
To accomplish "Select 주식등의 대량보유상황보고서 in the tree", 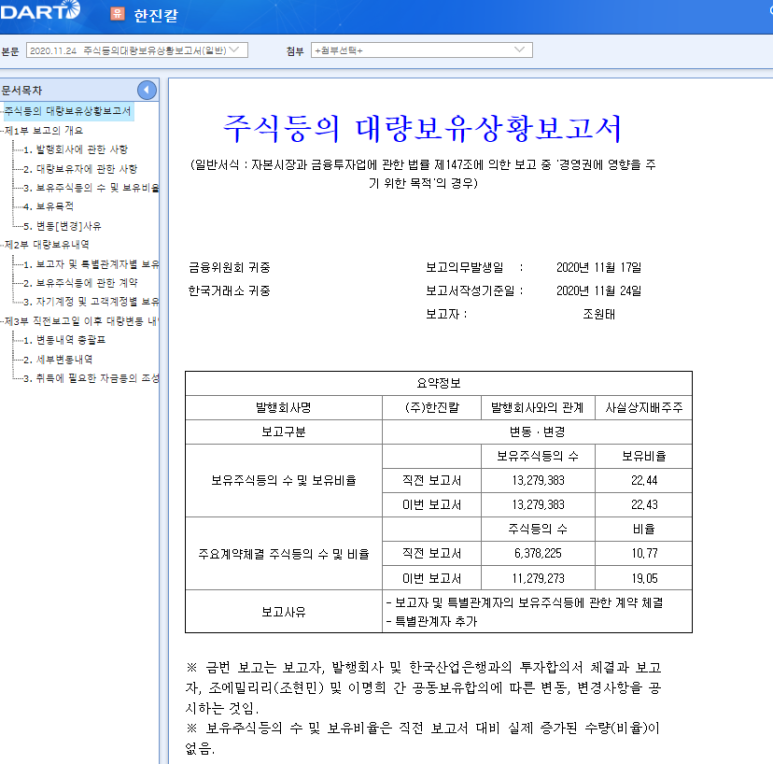I will [68, 111].
